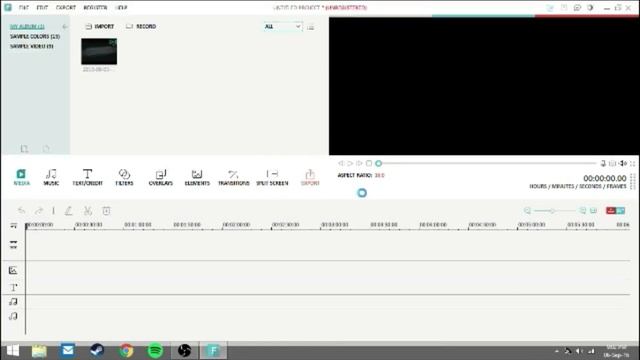Image resolution: width=640 pixels, height=360 pixels.
Task: Open the Edit menu
Action: pyautogui.click(x=42, y=8)
